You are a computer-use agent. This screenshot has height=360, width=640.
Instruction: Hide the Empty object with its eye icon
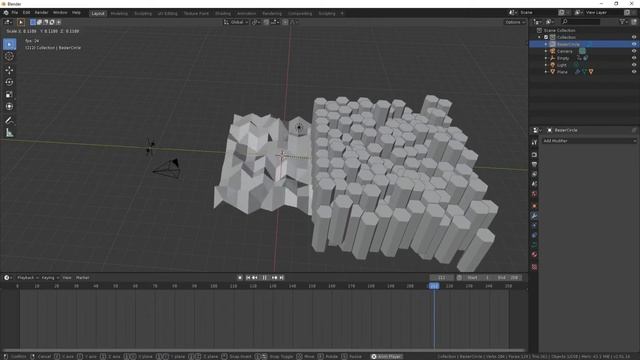[x=634, y=58]
